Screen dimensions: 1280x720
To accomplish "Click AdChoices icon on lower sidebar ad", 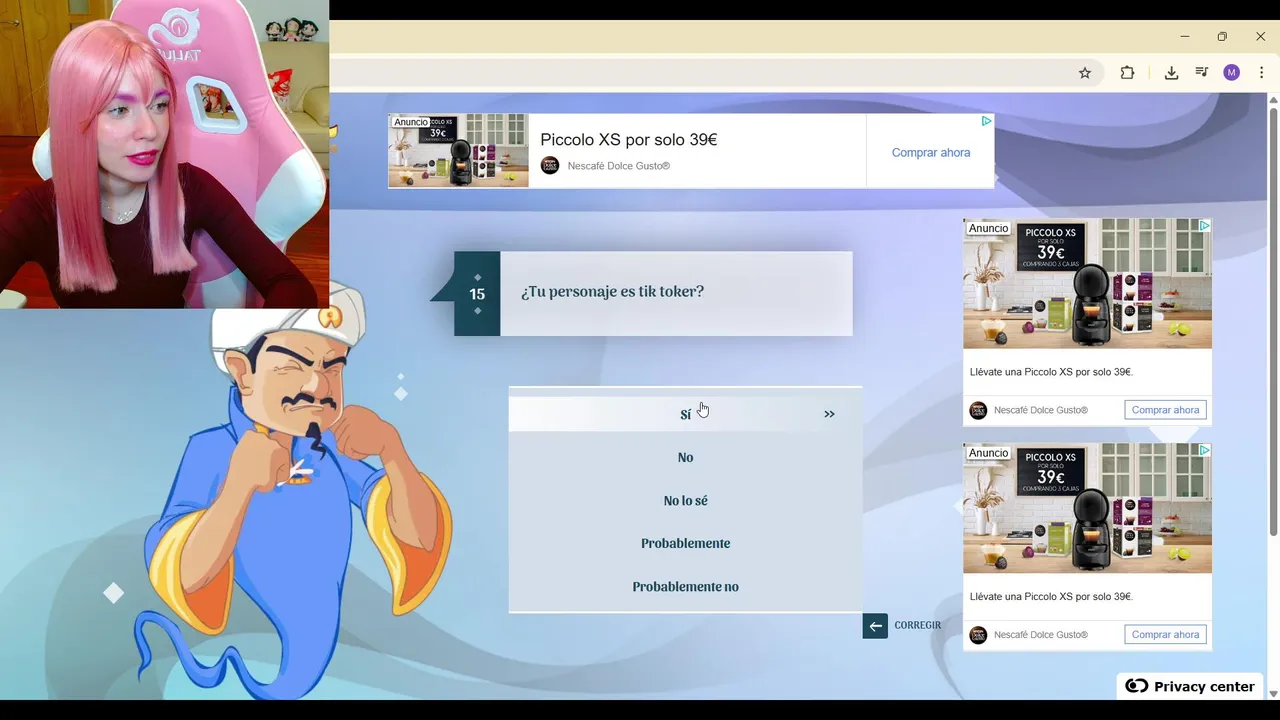I will [x=1204, y=451].
